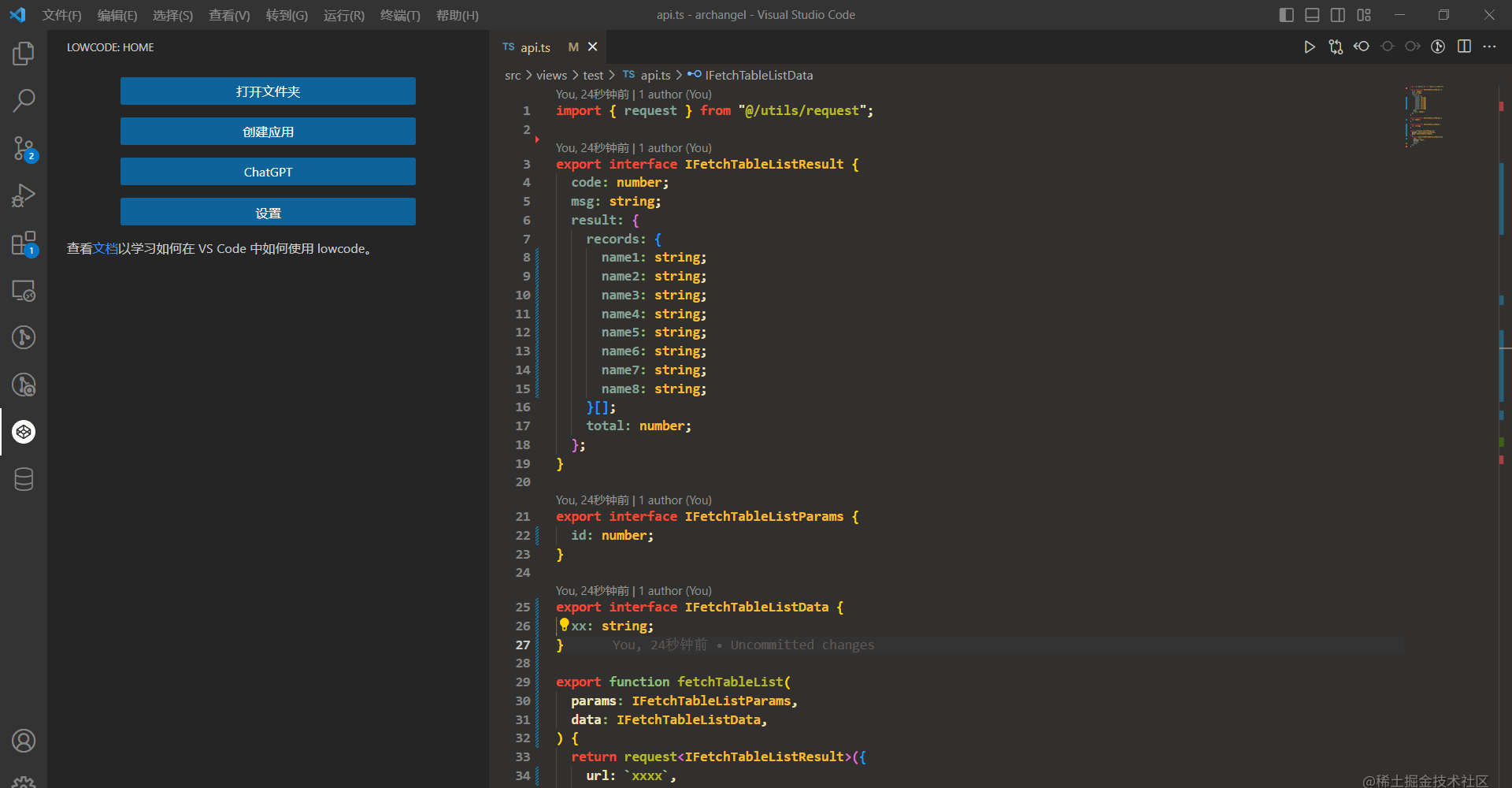Click the ChatGPT button in Lowcode panel

pos(268,172)
